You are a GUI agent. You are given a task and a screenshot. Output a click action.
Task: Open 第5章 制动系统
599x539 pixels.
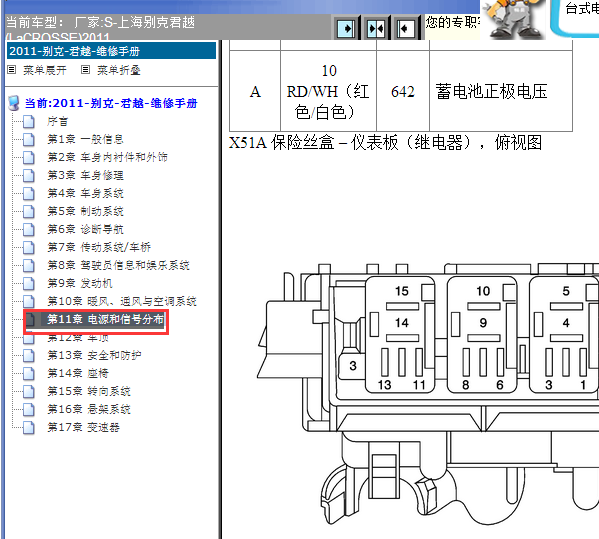click(x=85, y=211)
